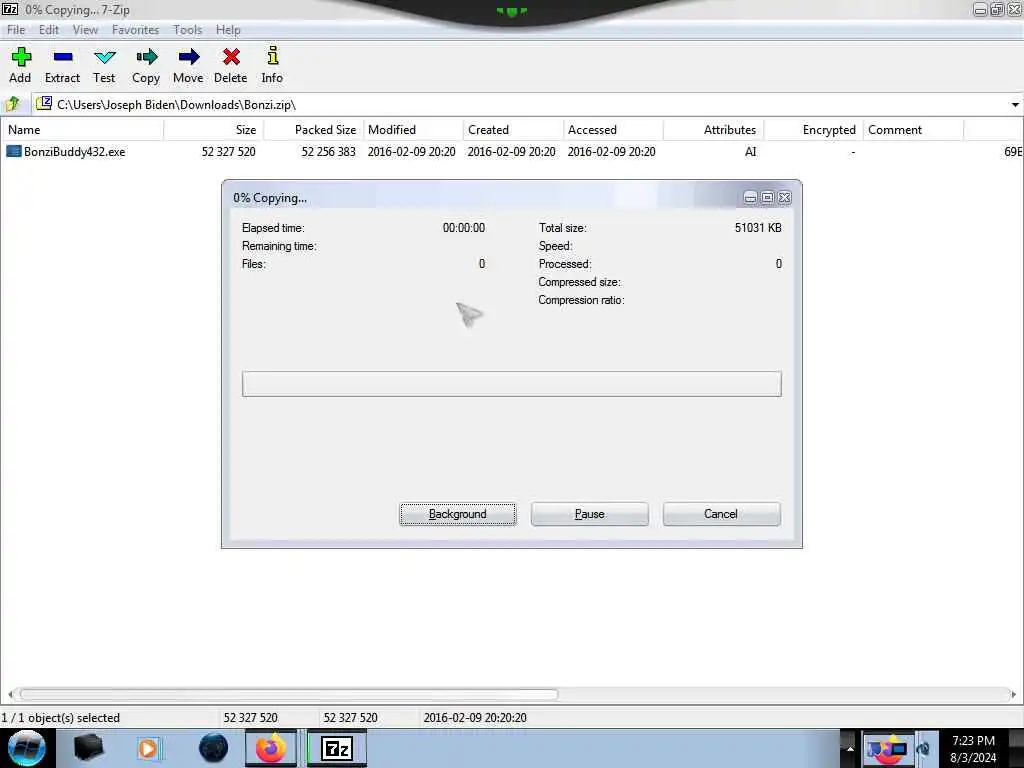Sort by the Modified column header
The image size is (1024, 768).
pos(413,130)
